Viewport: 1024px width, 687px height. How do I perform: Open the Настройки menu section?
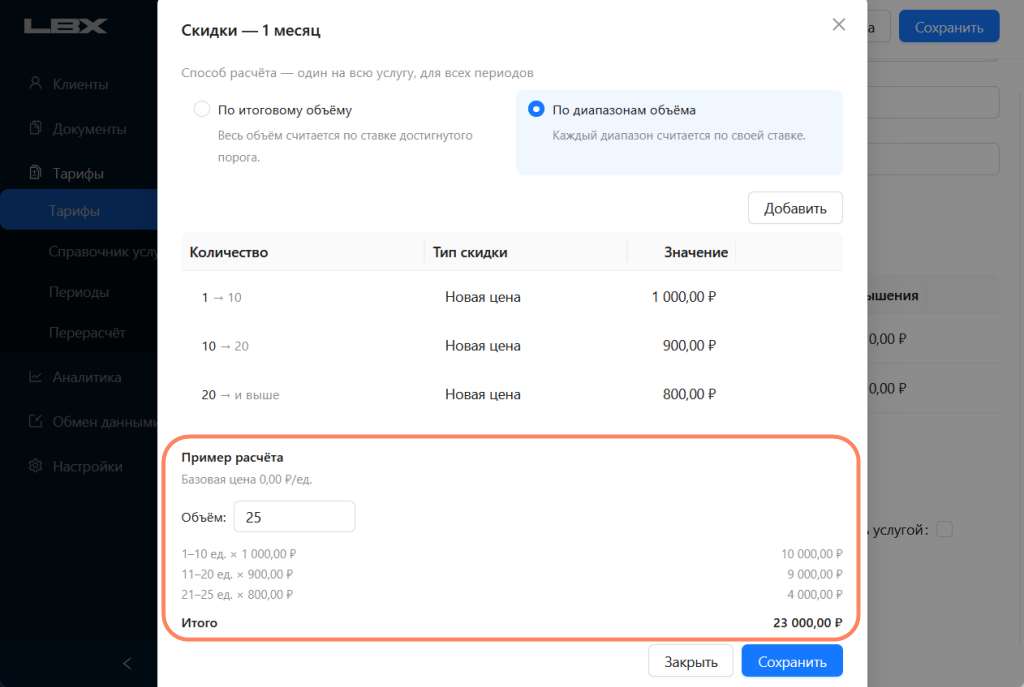pos(78,466)
